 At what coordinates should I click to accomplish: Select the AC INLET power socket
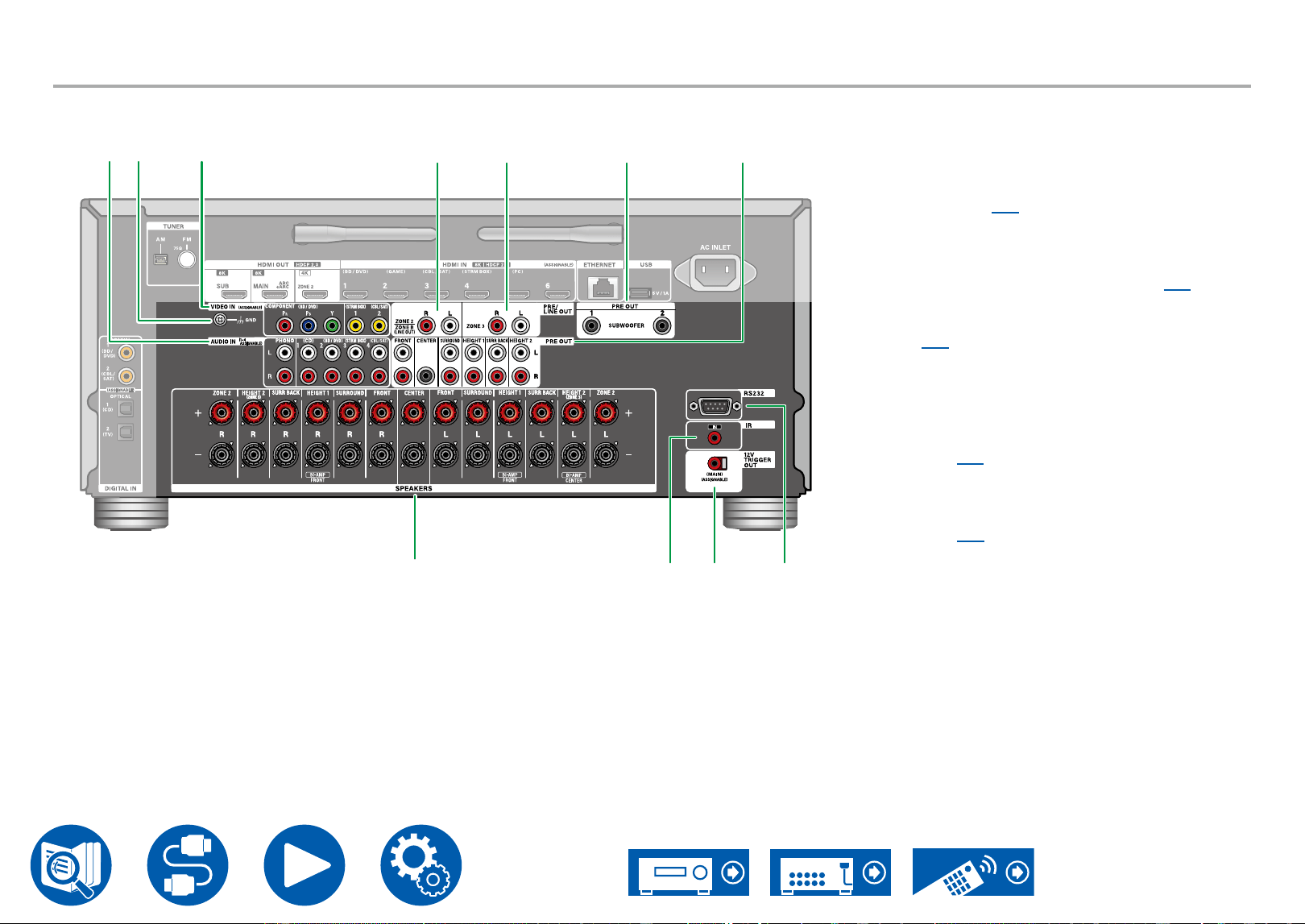(x=715, y=271)
